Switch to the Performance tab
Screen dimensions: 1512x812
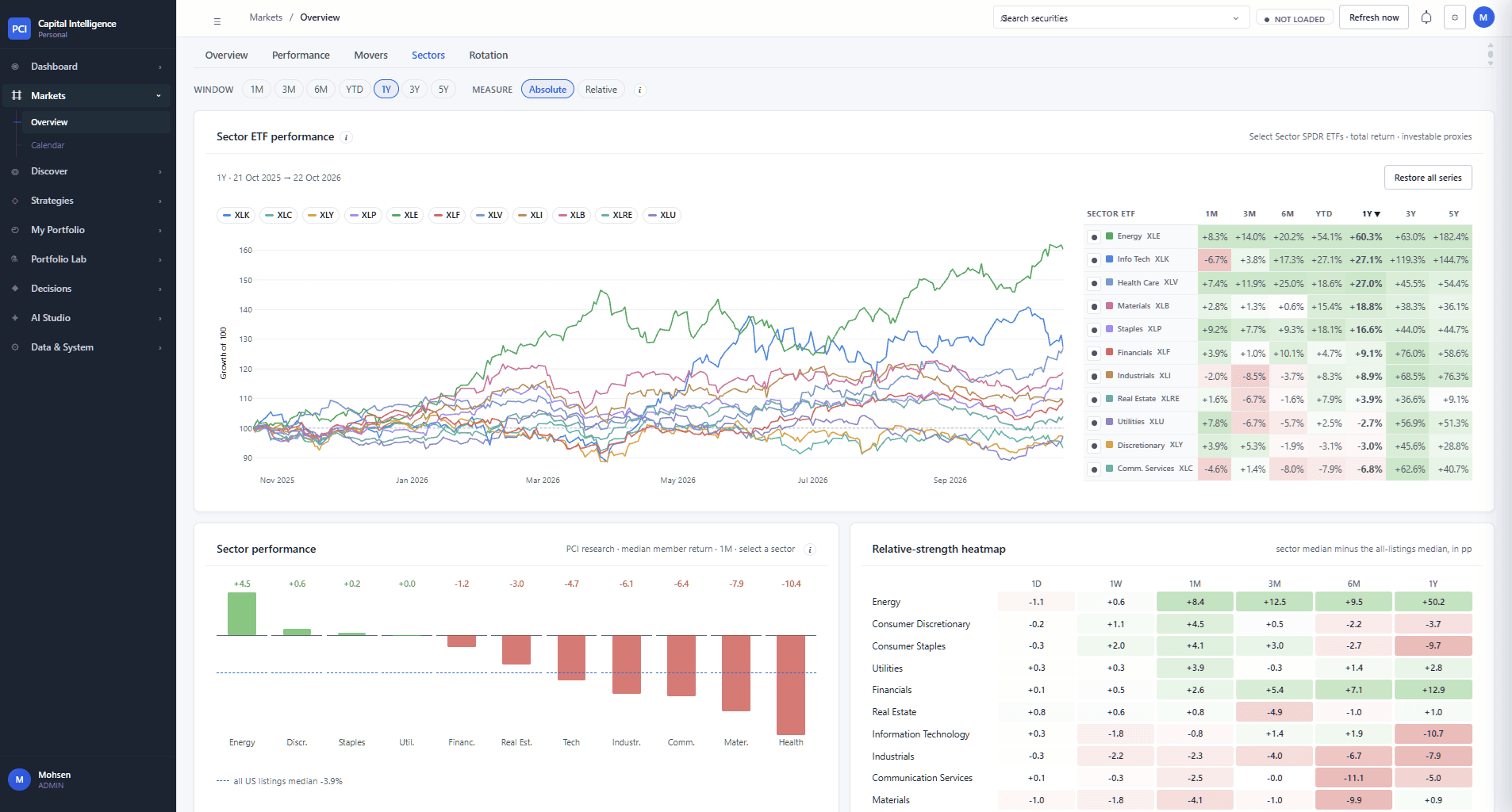(x=301, y=56)
